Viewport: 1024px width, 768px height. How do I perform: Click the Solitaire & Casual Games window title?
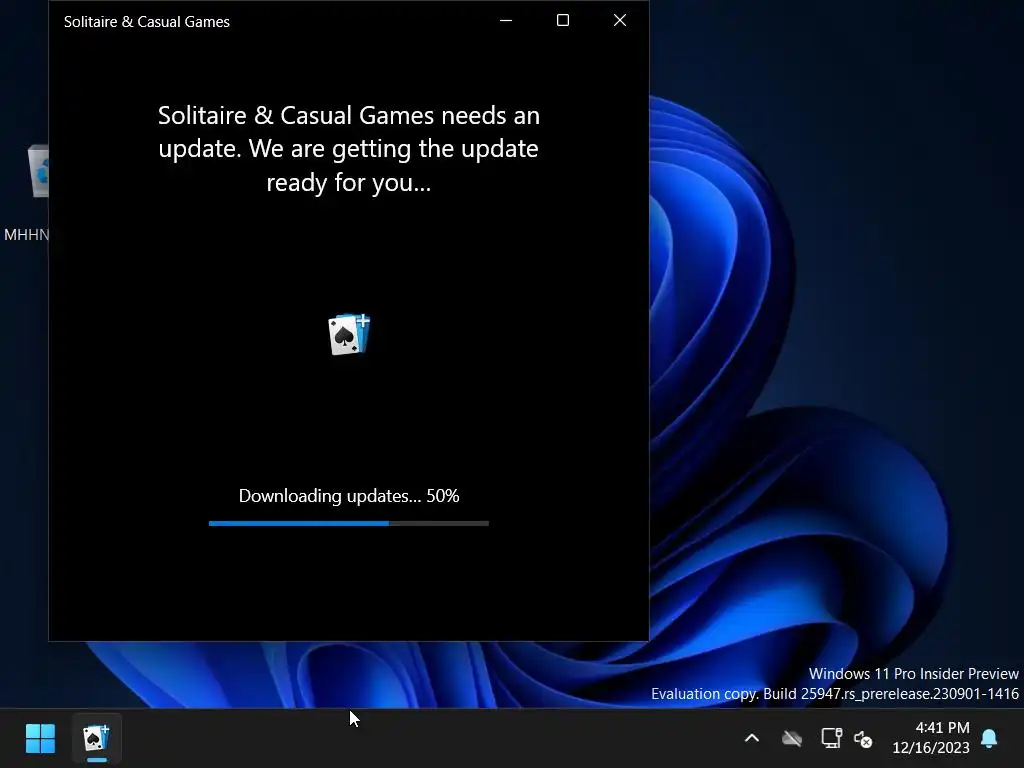147,22
